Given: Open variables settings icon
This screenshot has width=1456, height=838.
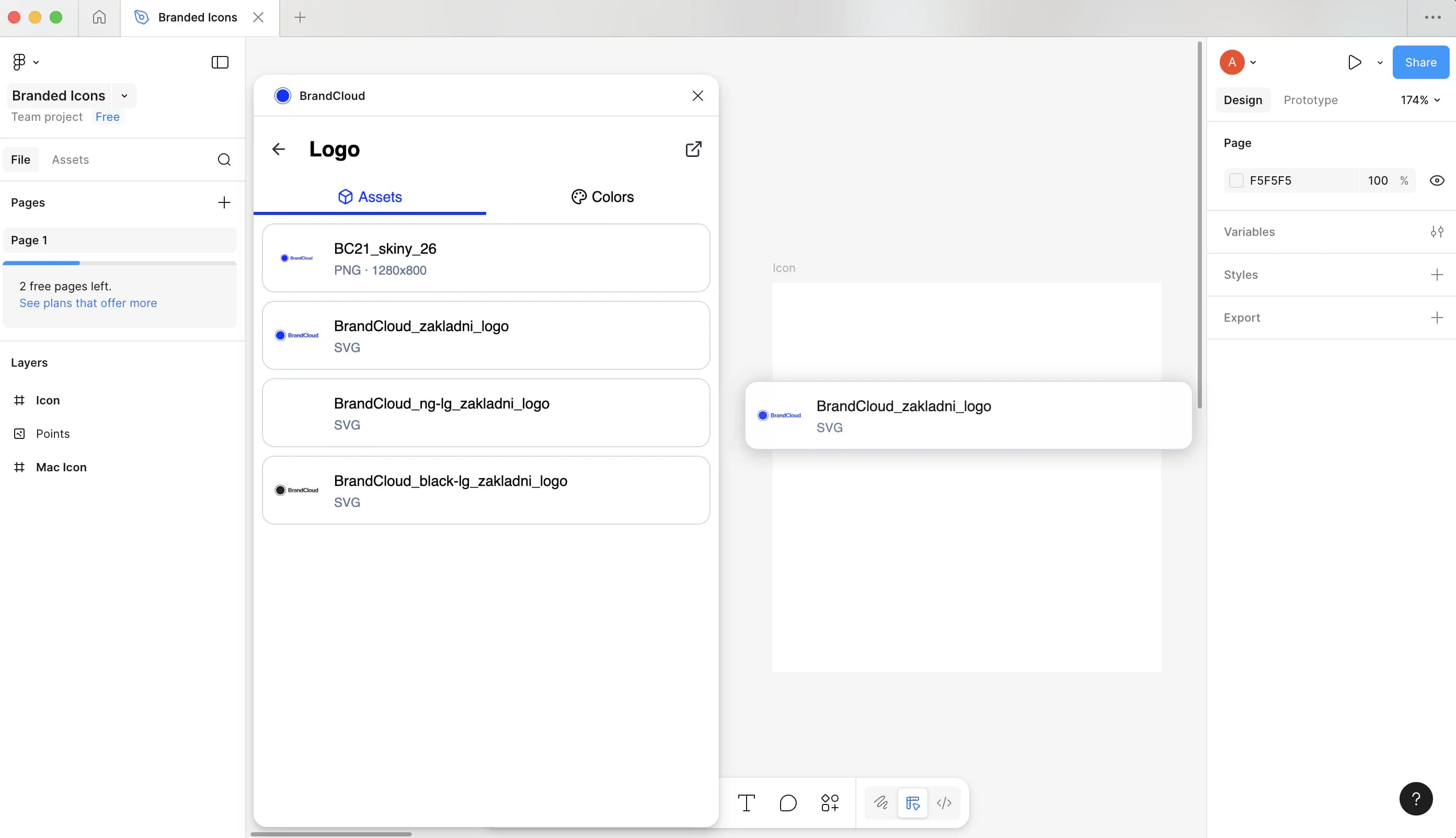Looking at the screenshot, I should coord(1437,231).
